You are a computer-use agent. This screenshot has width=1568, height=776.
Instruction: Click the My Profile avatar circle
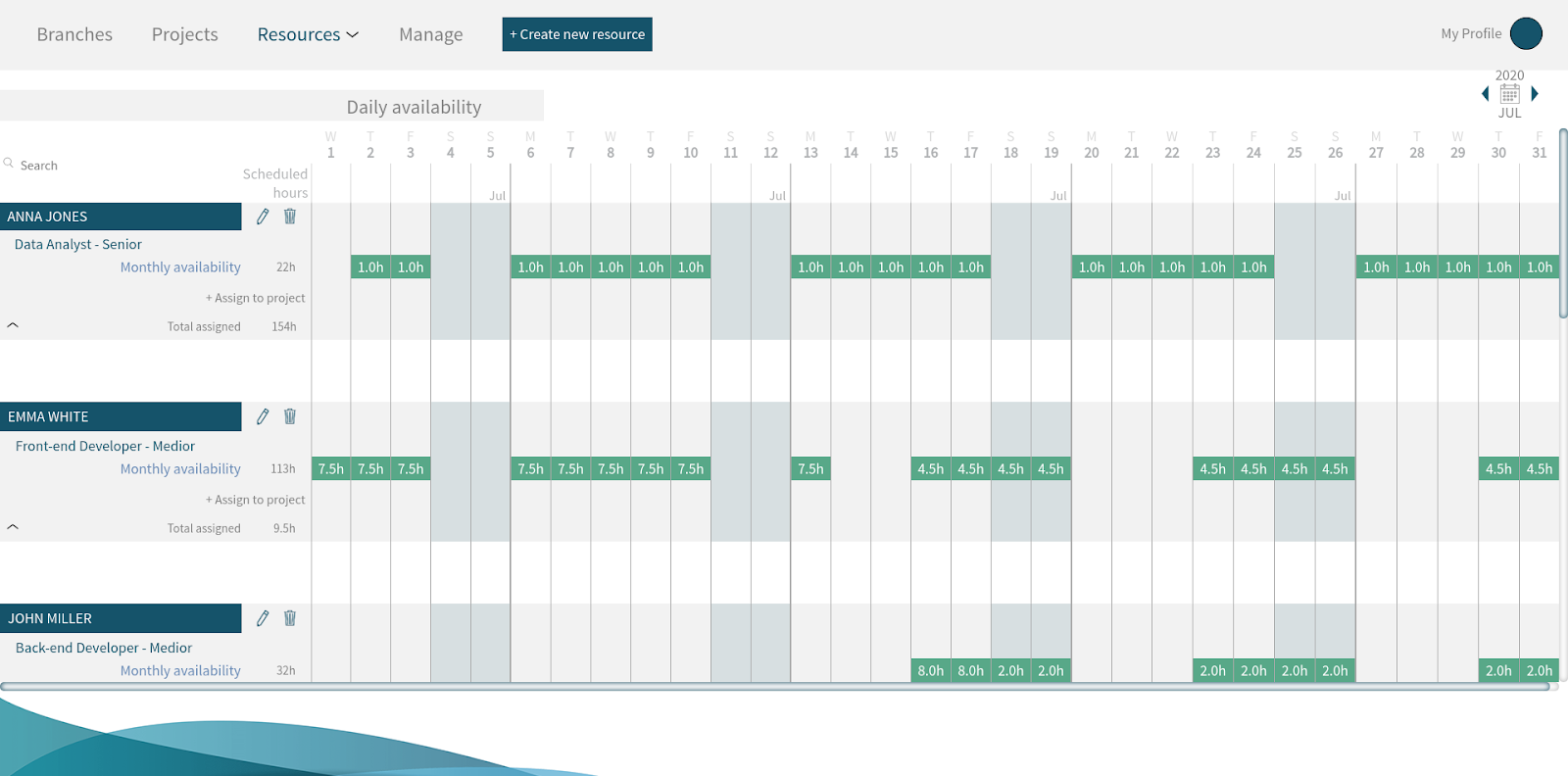(1526, 33)
